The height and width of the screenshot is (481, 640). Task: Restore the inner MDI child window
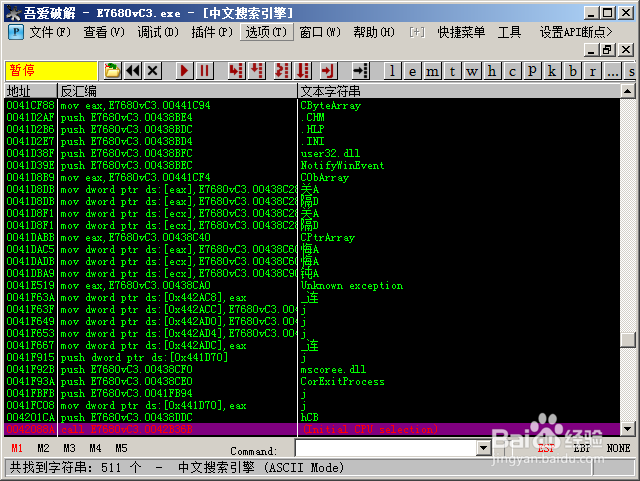coord(607,50)
